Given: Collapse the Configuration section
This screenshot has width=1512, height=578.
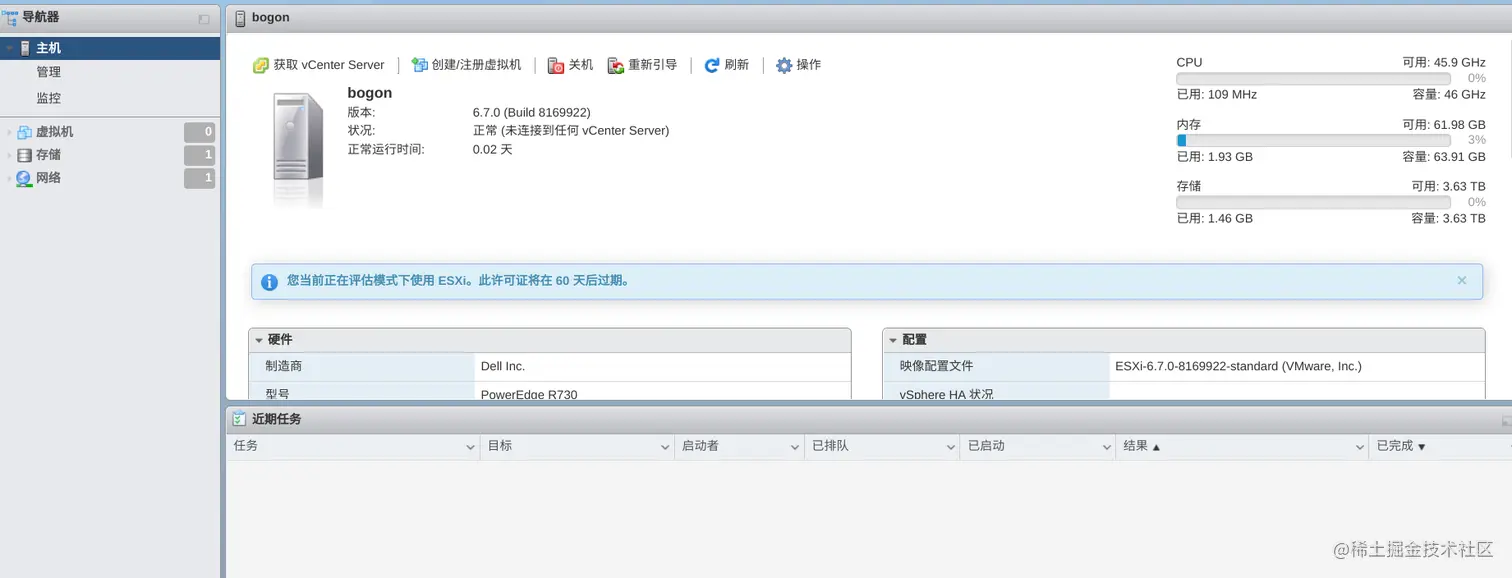Looking at the screenshot, I should tap(893, 340).
